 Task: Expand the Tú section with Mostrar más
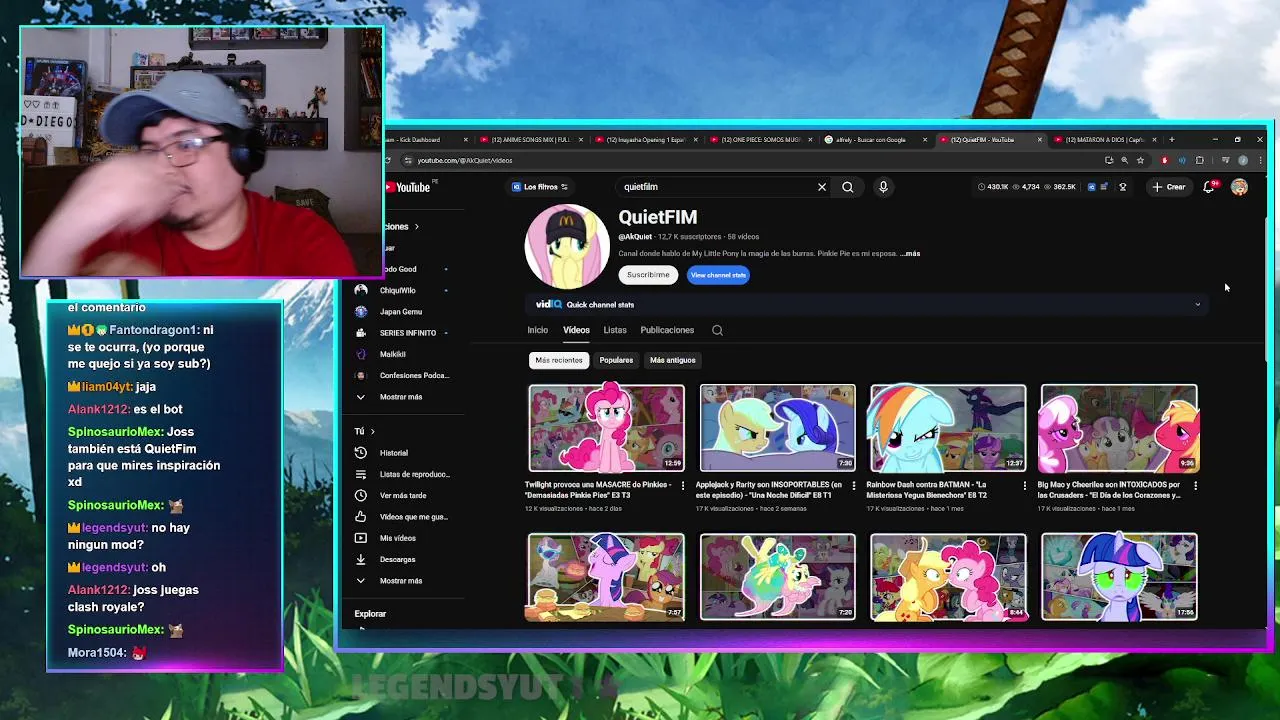point(402,581)
